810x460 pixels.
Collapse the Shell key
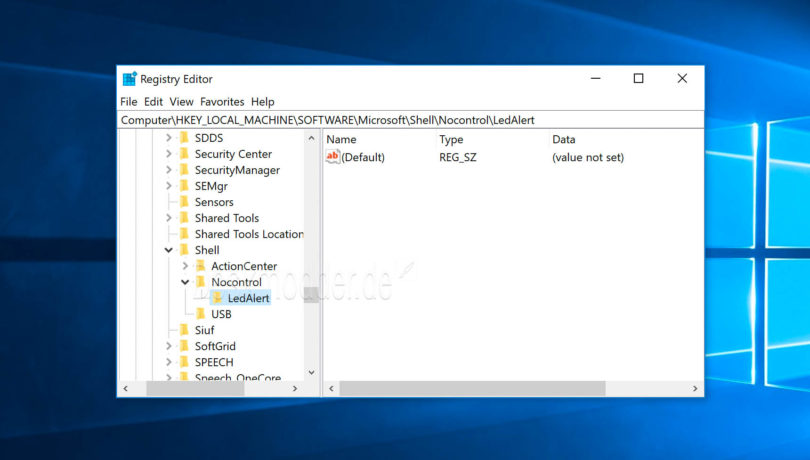coord(168,250)
